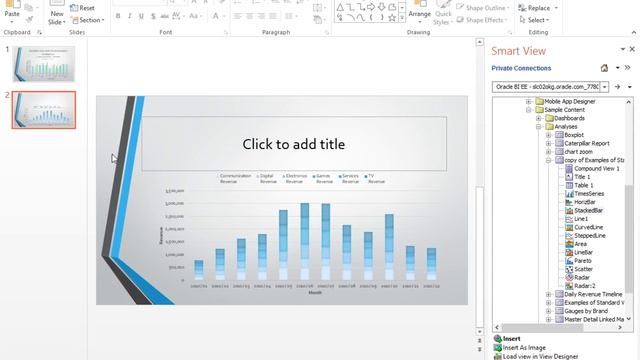Open Smart View task pane options menu
This screenshot has height=360, width=640.
(623, 49)
